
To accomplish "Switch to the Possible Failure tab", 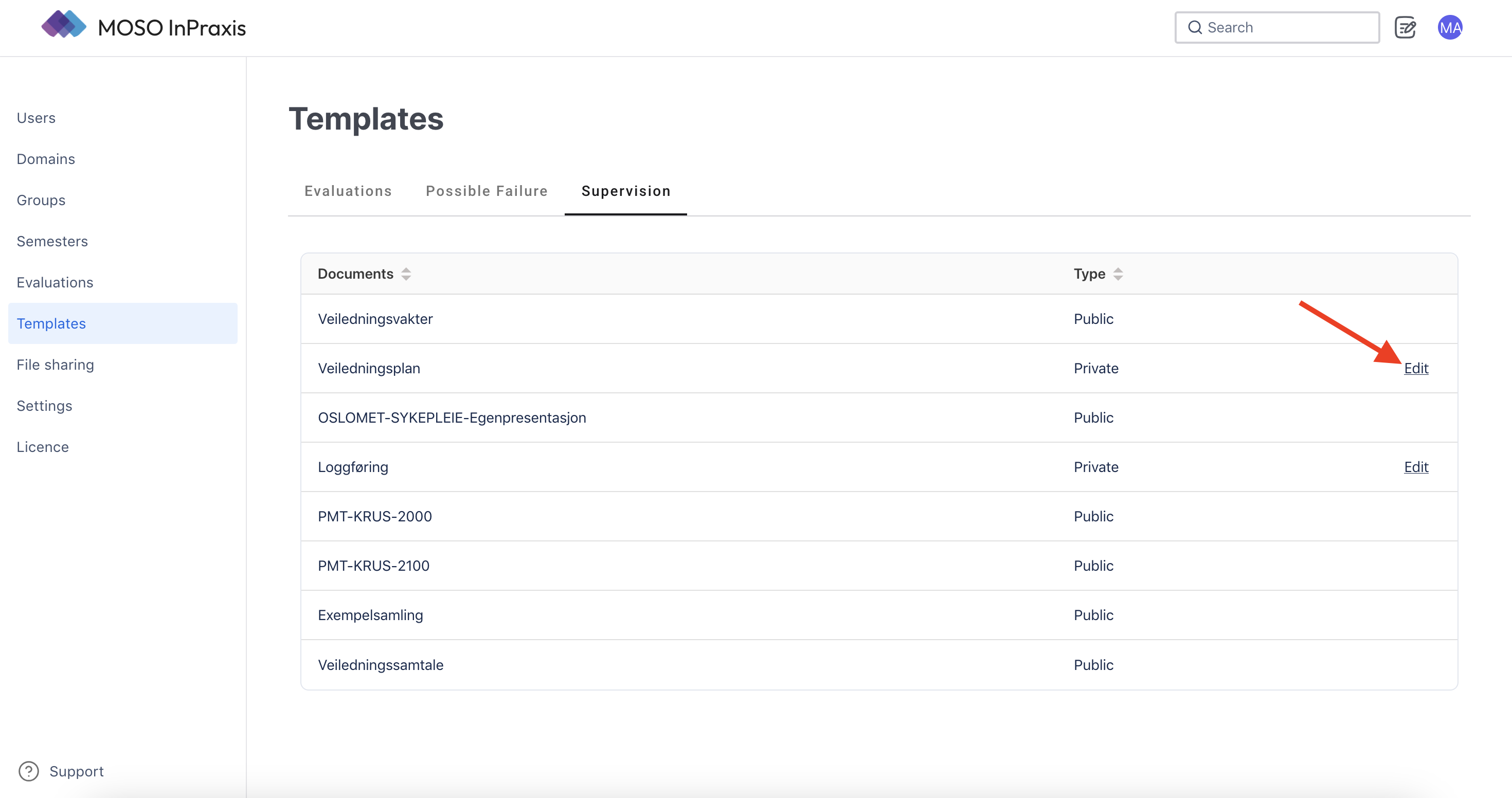I will 486,191.
